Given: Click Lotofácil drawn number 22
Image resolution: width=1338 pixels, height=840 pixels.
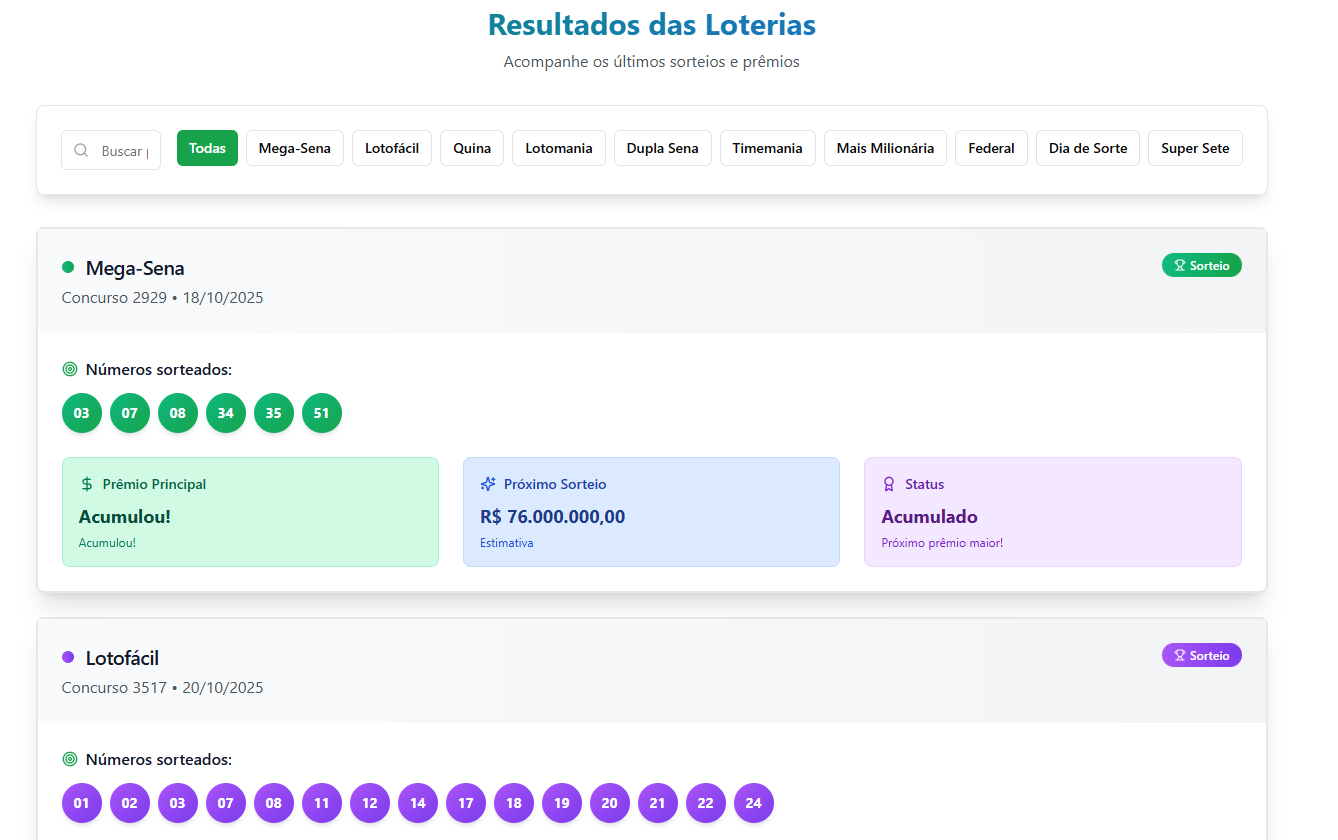Looking at the screenshot, I should [x=706, y=803].
